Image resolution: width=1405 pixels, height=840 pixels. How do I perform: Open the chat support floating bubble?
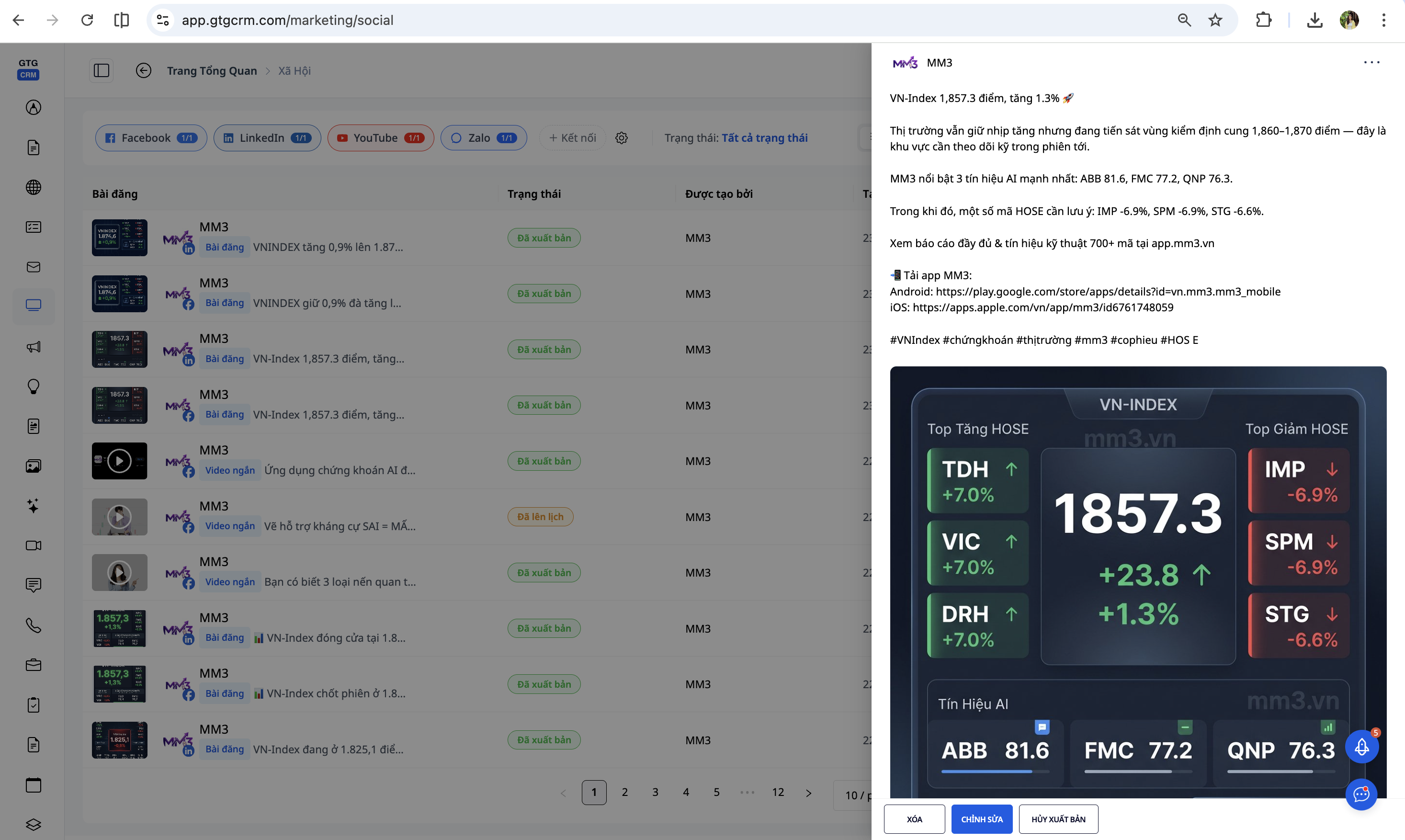pos(1361,794)
